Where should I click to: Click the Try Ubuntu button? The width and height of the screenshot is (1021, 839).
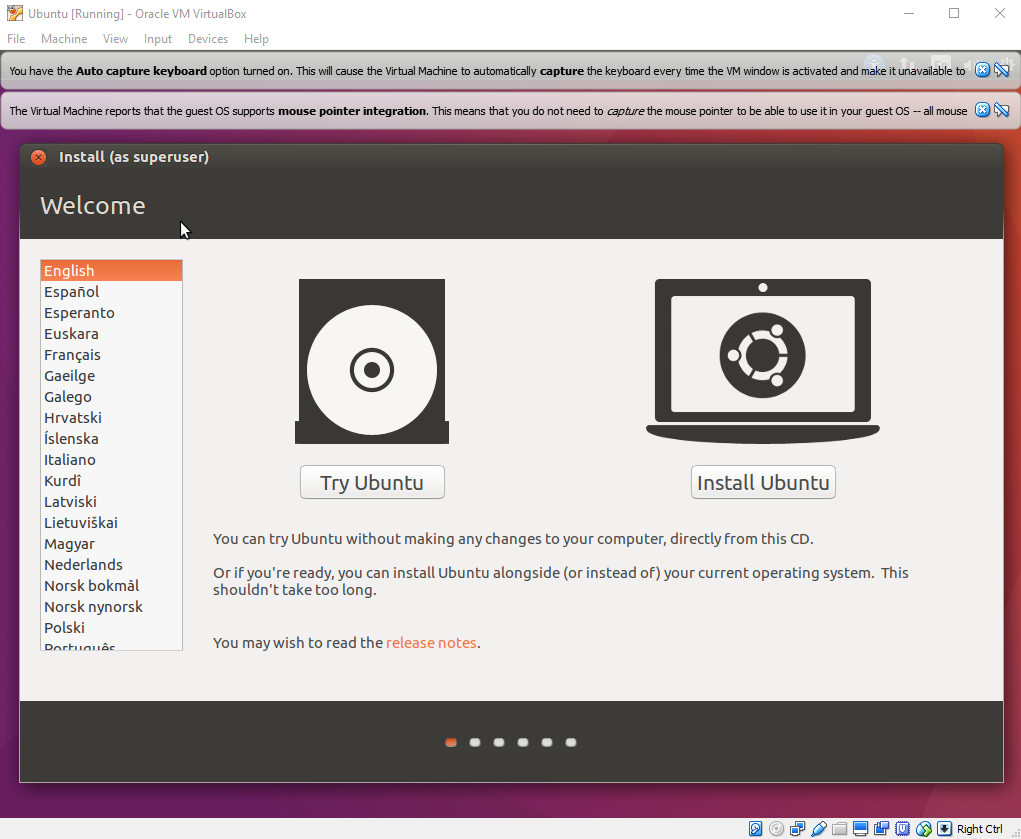click(x=372, y=482)
